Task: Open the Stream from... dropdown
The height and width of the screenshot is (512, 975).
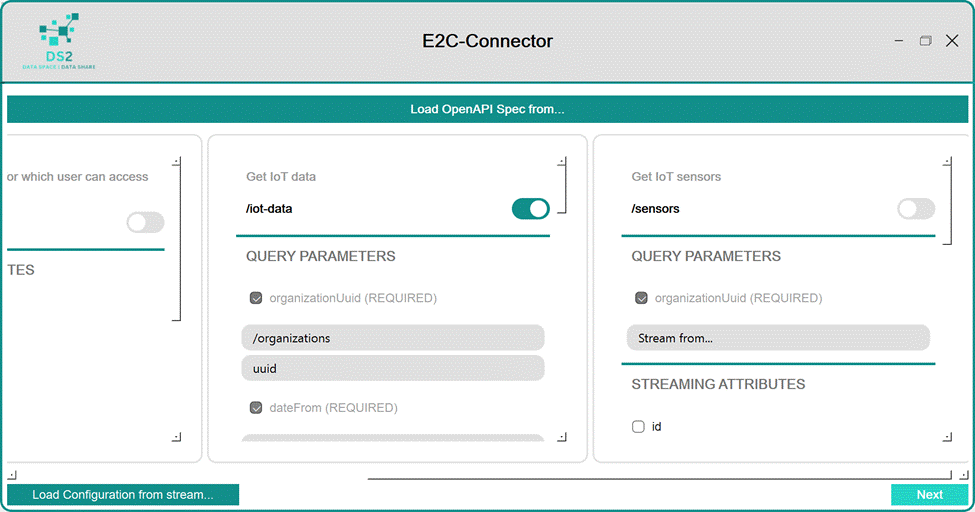Action: click(x=777, y=338)
